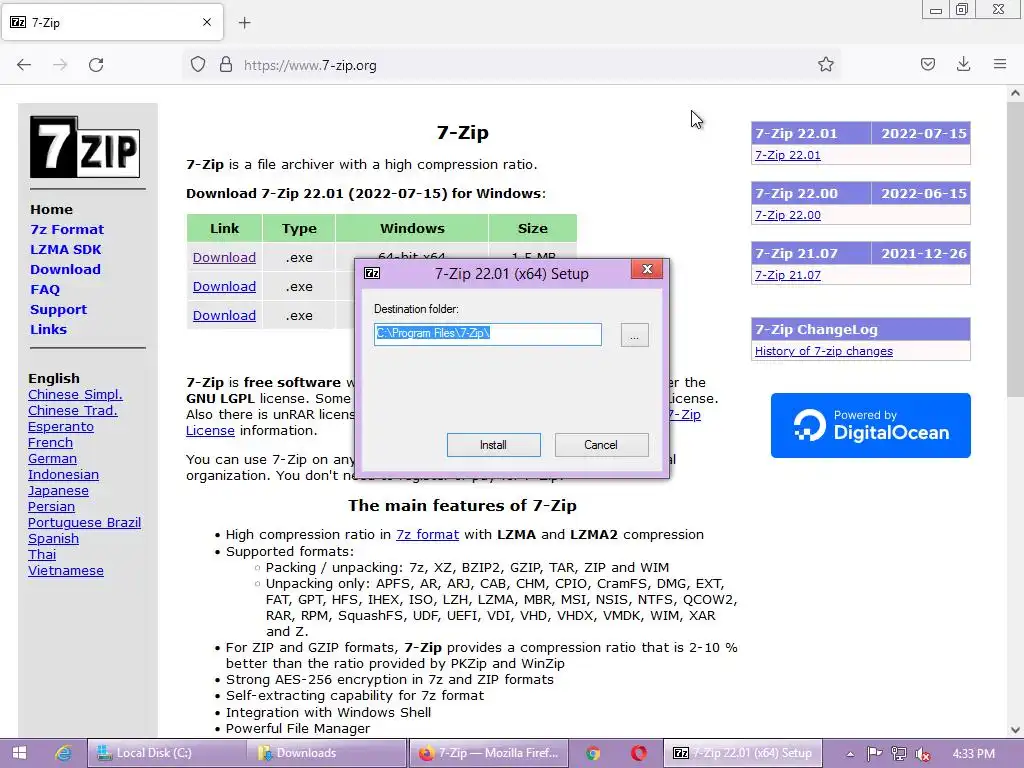Click the DigitalOcean banner

click(x=871, y=425)
